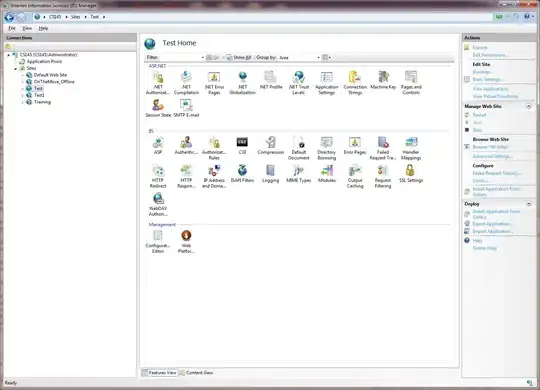Click the Stop site action link
The image size is (540, 390).
(x=477, y=130)
